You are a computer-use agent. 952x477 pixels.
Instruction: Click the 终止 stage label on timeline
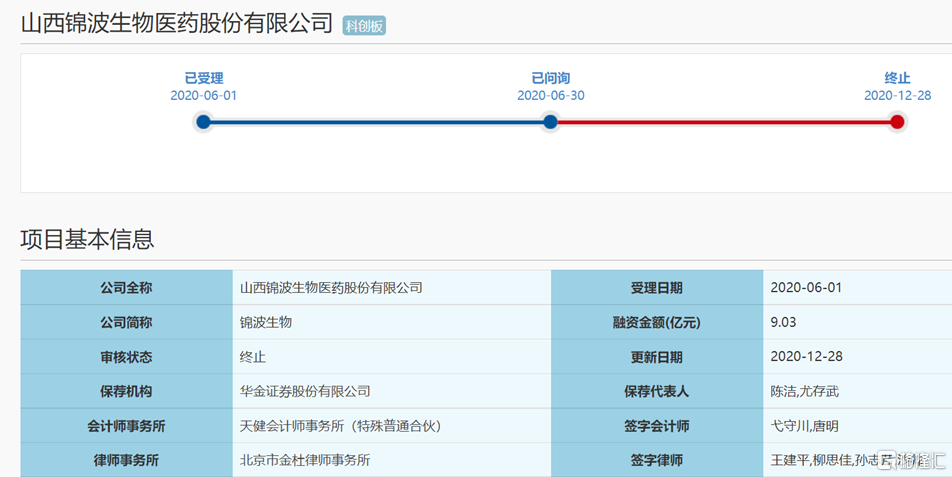pos(897,78)
